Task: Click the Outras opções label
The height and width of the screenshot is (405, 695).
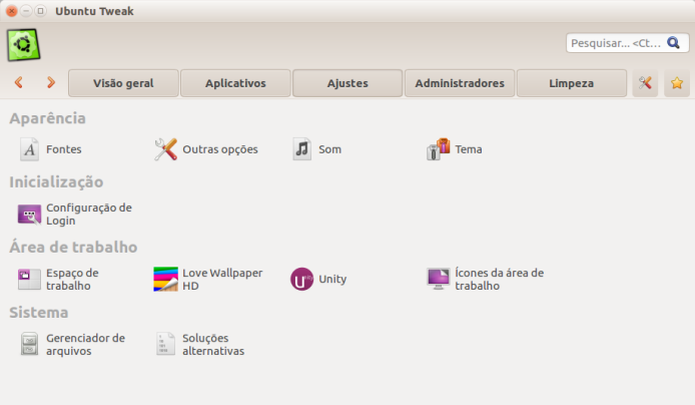Action: tap(220, 149)
